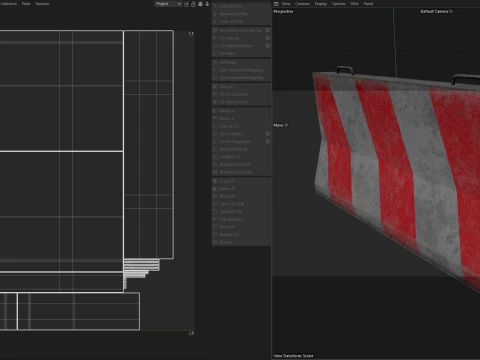Open the viewport Display menu
Viewport: 480px width, 360px height.
[x=321, y=4]
